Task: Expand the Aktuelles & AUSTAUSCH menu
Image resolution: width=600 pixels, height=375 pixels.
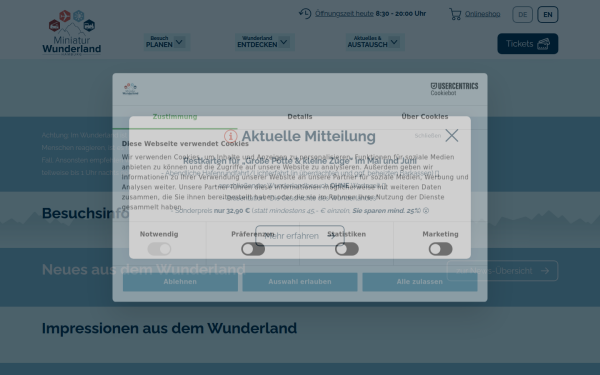Action: (374, 42)
